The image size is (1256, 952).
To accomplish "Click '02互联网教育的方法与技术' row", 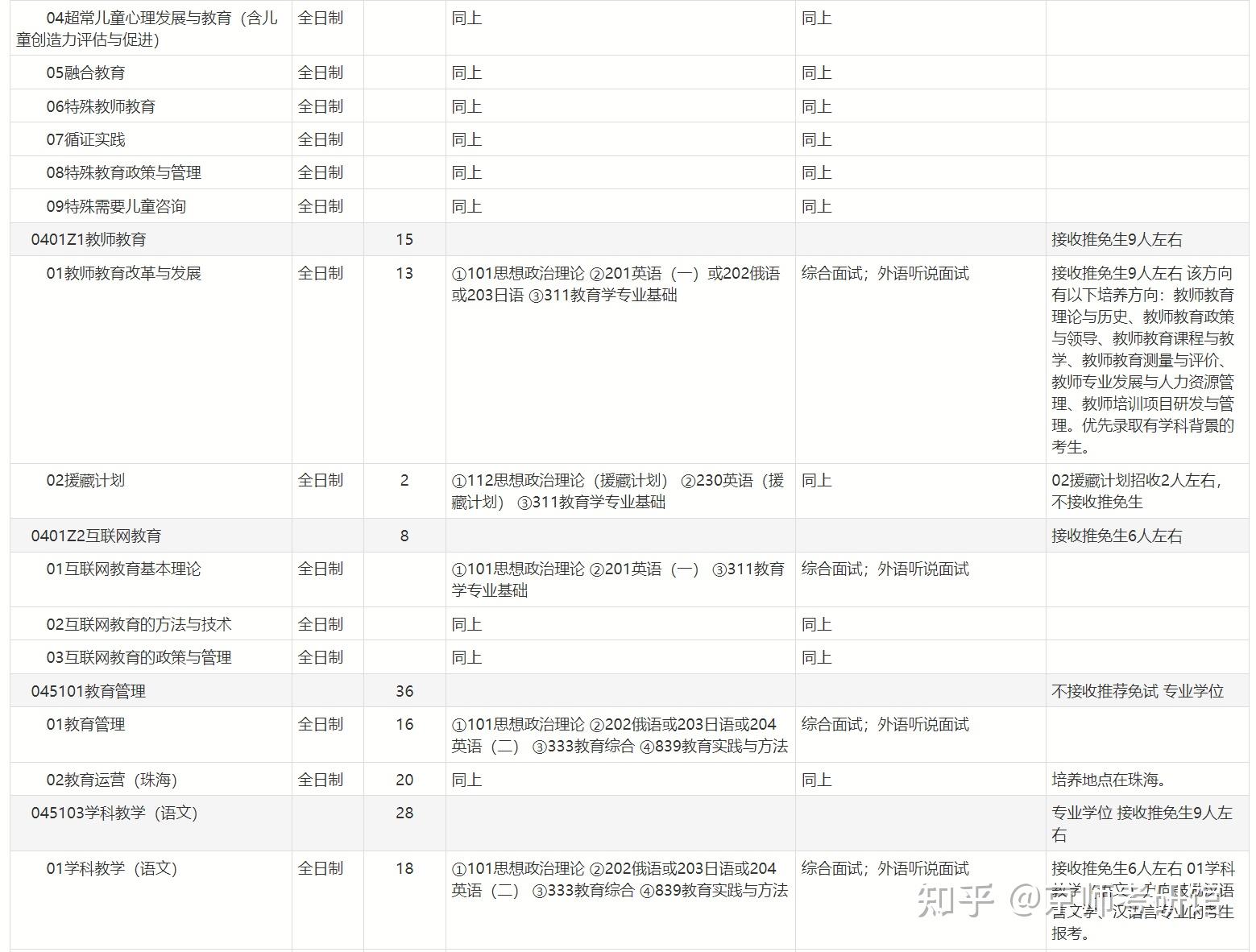I will click(629, 624).
